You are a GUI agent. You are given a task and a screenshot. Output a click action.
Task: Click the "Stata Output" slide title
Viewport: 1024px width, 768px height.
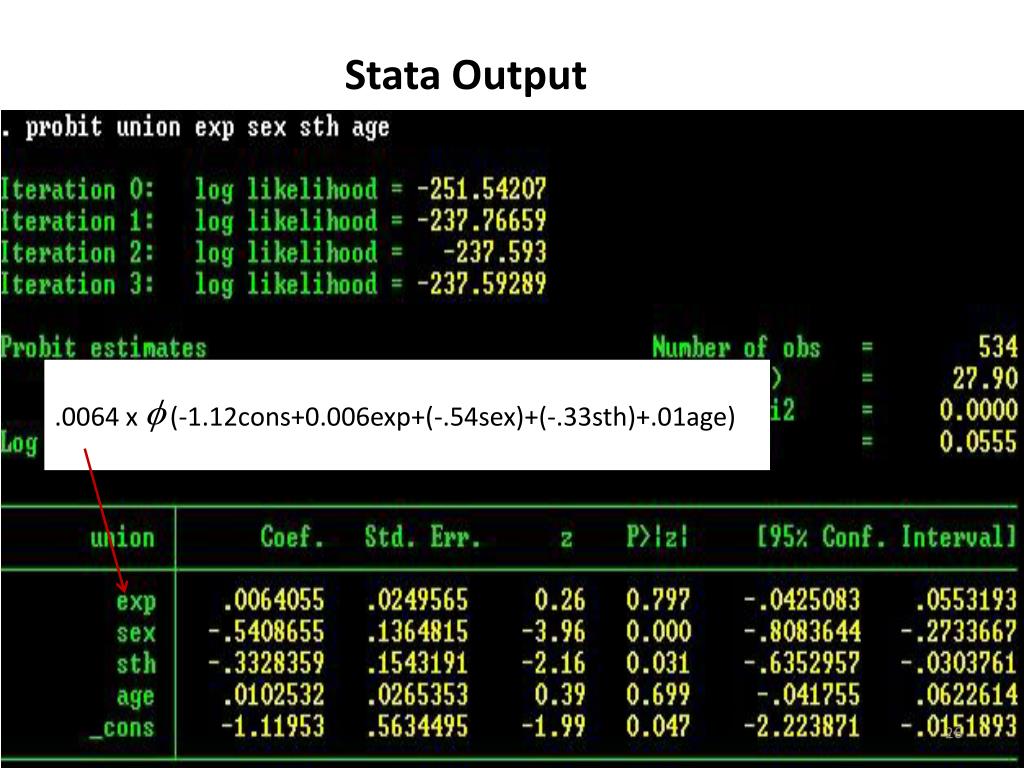click(x=465, y=76)
